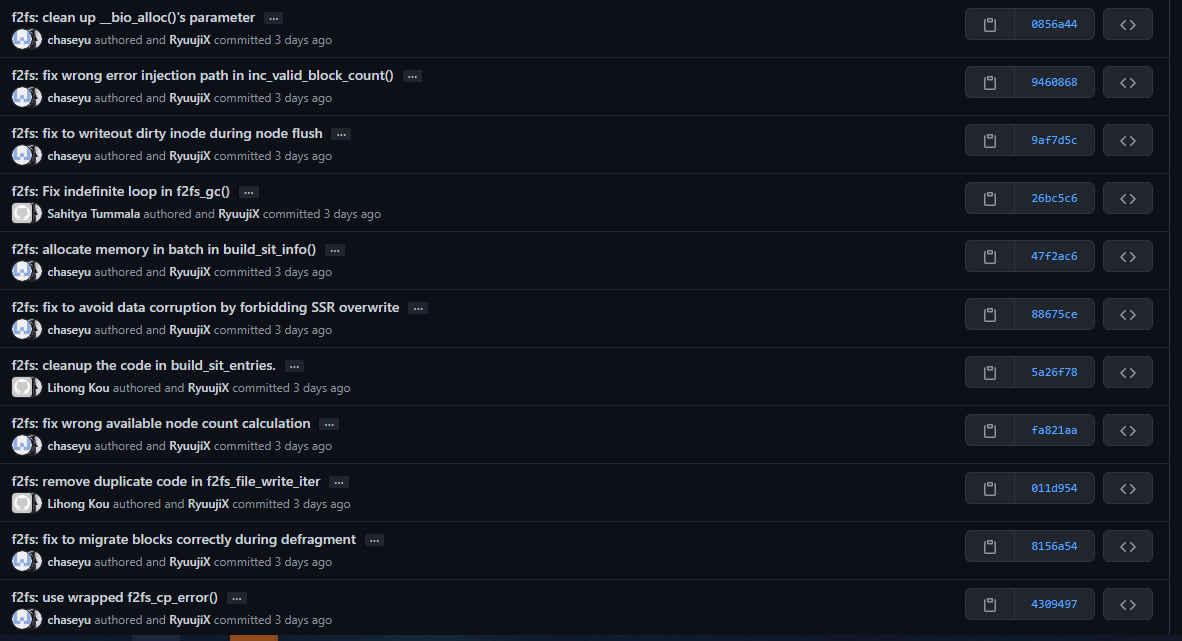The image size is (1182, 641).
Task: Copy the SHA of commit 9460868
Action: tap(990, 82)
